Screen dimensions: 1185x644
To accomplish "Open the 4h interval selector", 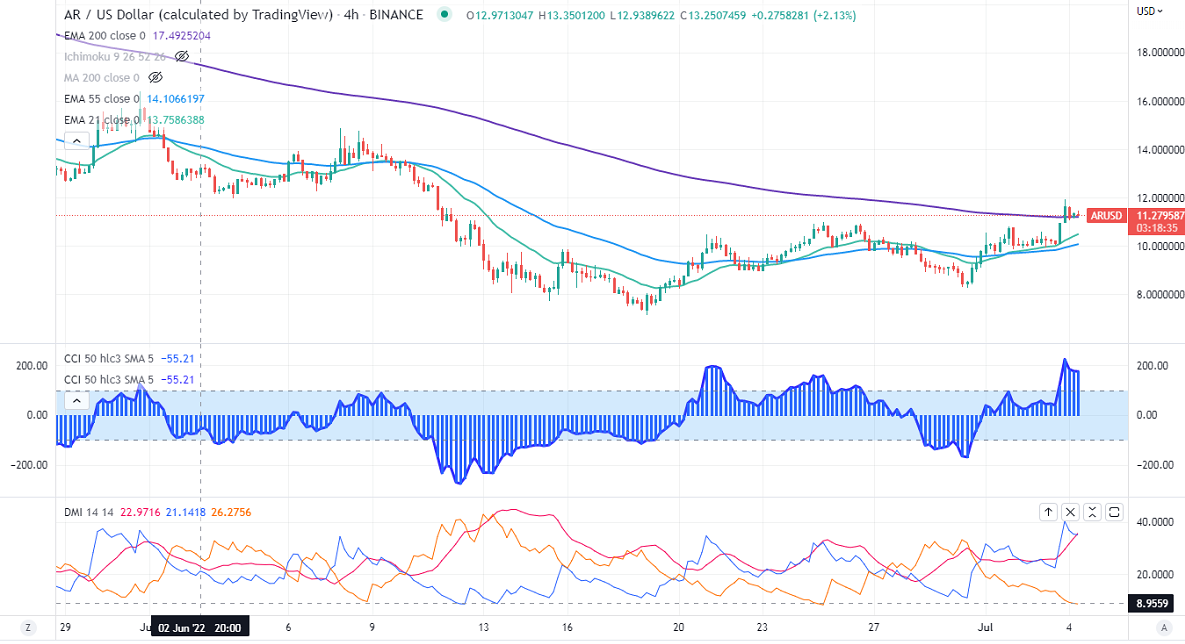I will click(x=351, y=14).
